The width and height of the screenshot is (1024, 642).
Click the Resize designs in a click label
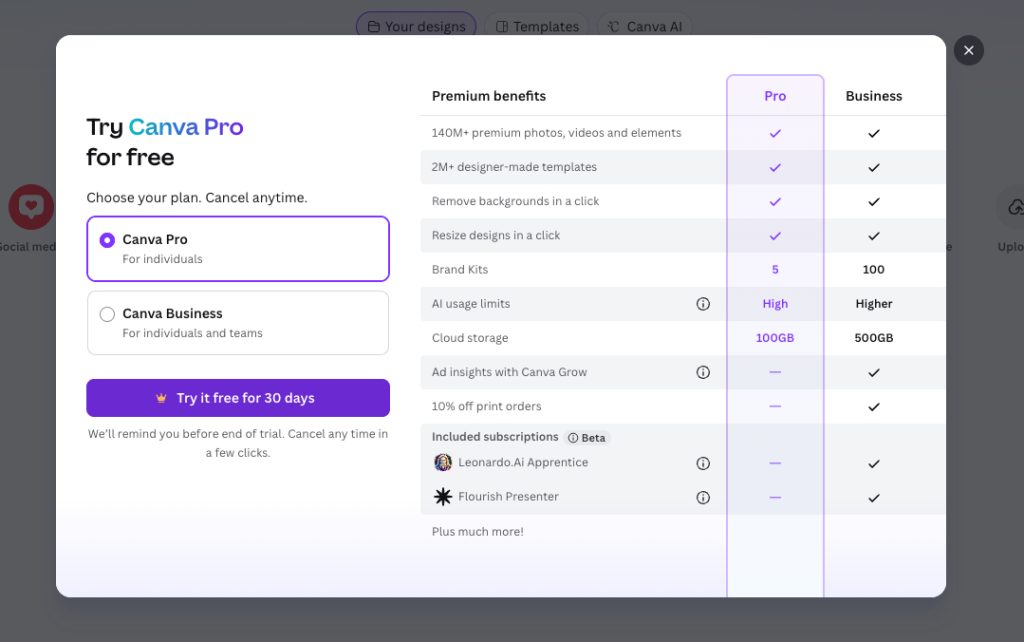click(496, 235)
